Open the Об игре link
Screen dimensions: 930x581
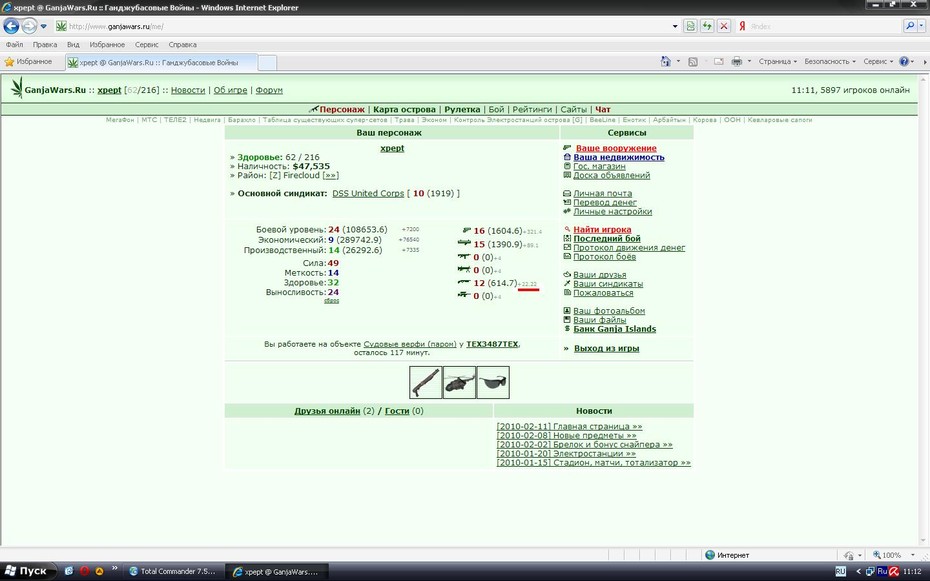tap(230, 90)
